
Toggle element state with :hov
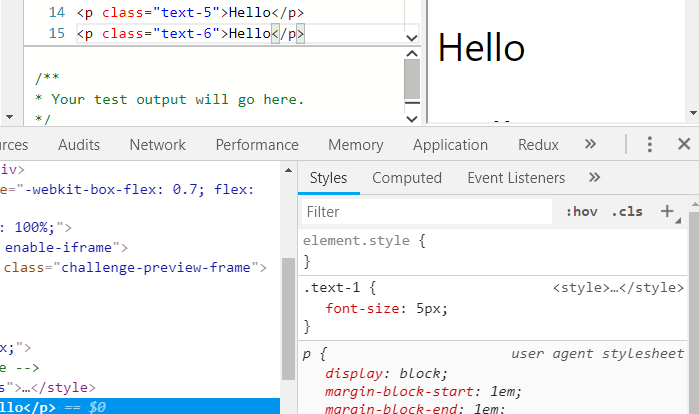coord(582,212)
